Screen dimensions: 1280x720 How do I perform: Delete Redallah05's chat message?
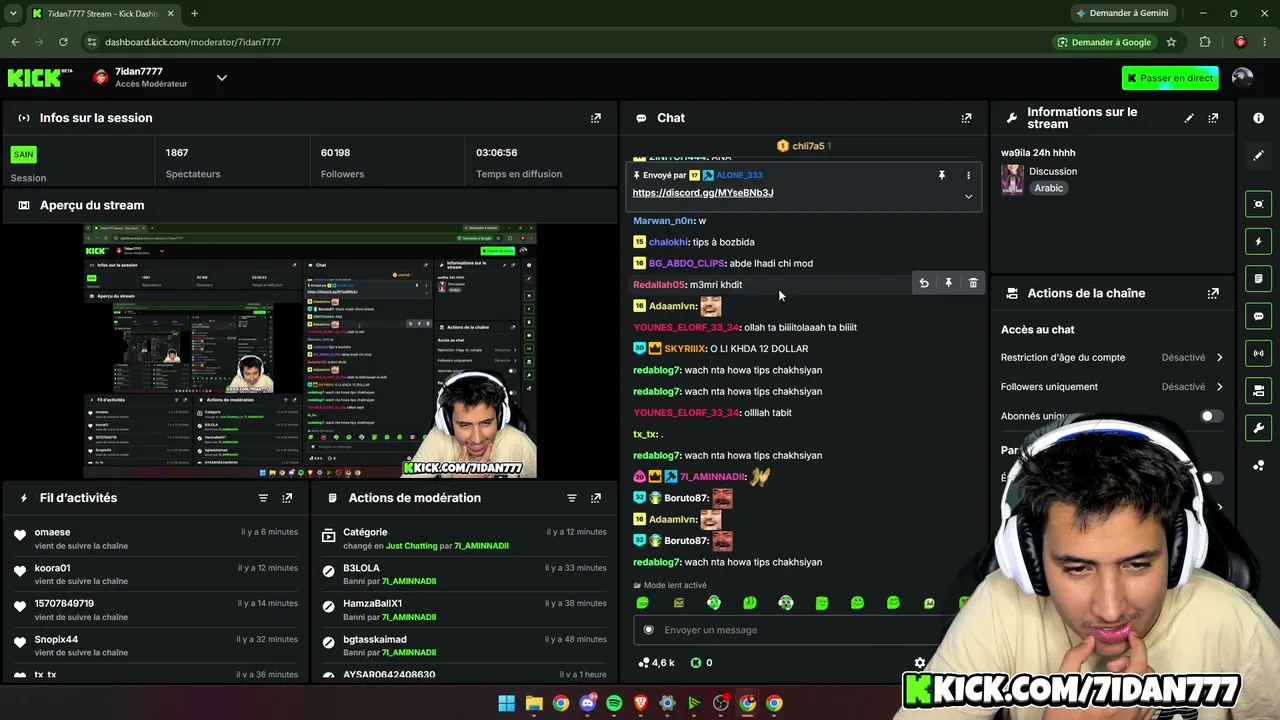(973, 283)
